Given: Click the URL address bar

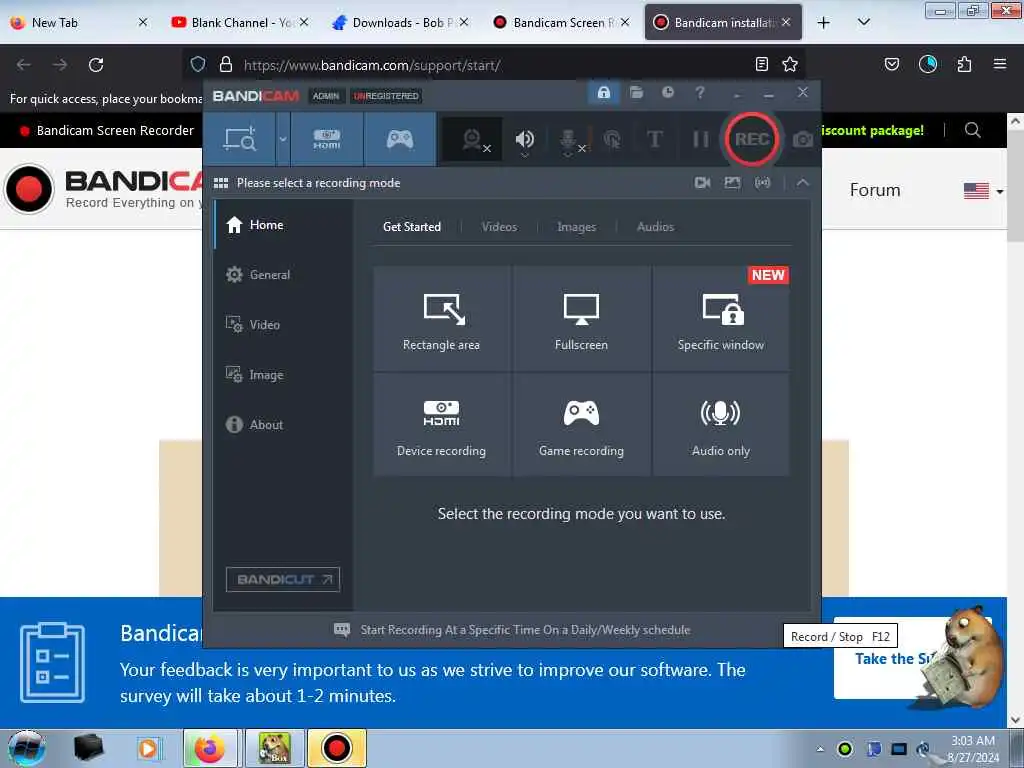Looking at the screenshot, I should click(x=496, y=65).
